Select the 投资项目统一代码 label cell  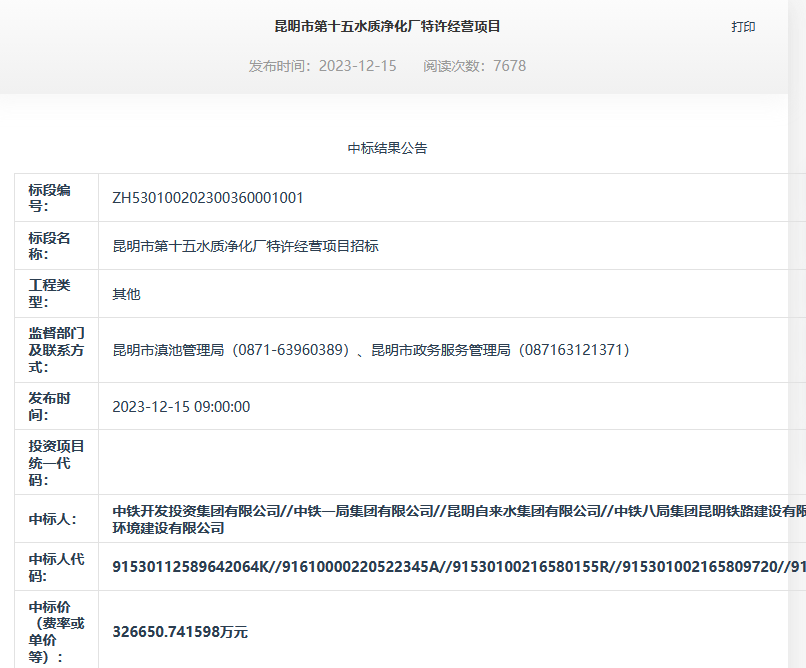click(x=56, y=463)
